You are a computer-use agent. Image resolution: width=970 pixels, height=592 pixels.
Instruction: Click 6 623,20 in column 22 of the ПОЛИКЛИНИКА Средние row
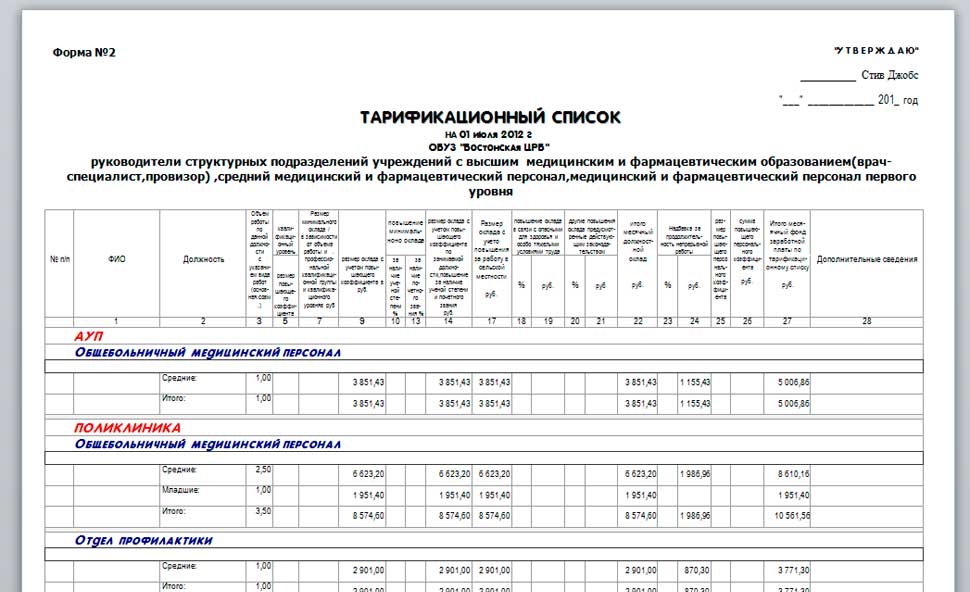coord(640,474)
